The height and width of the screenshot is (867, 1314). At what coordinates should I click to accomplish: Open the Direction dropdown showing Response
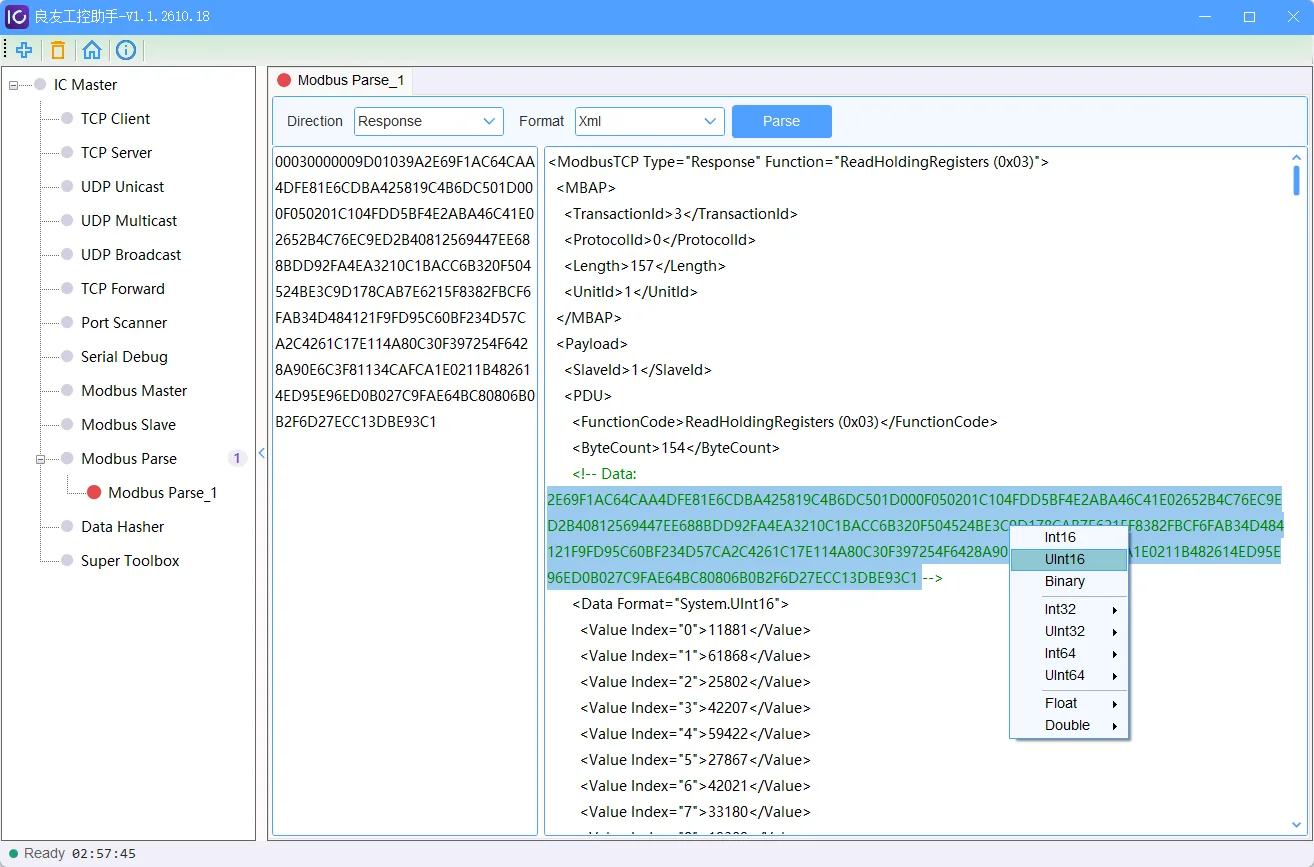tap(429, 121)
